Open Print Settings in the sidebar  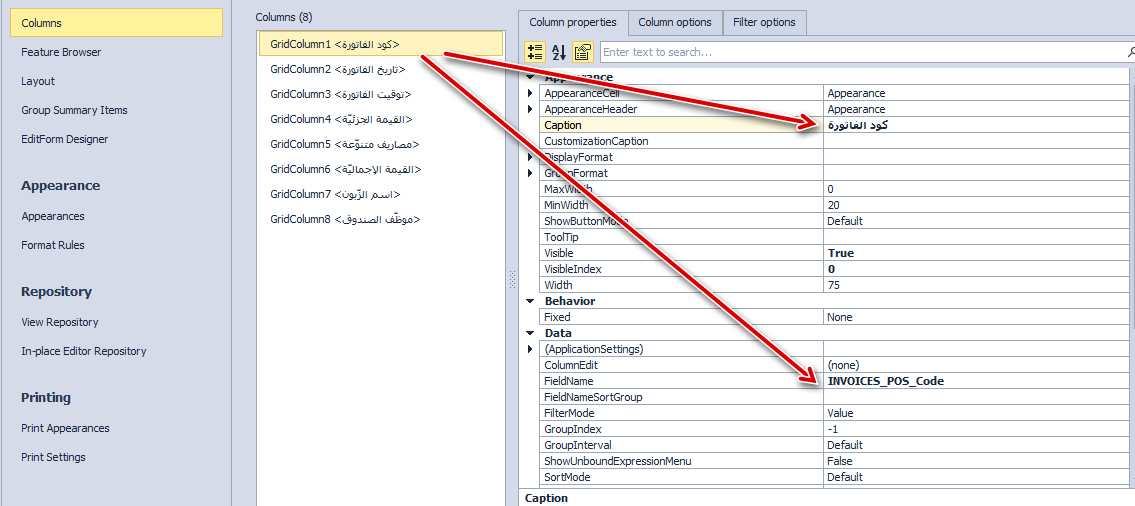pos(53,457)
